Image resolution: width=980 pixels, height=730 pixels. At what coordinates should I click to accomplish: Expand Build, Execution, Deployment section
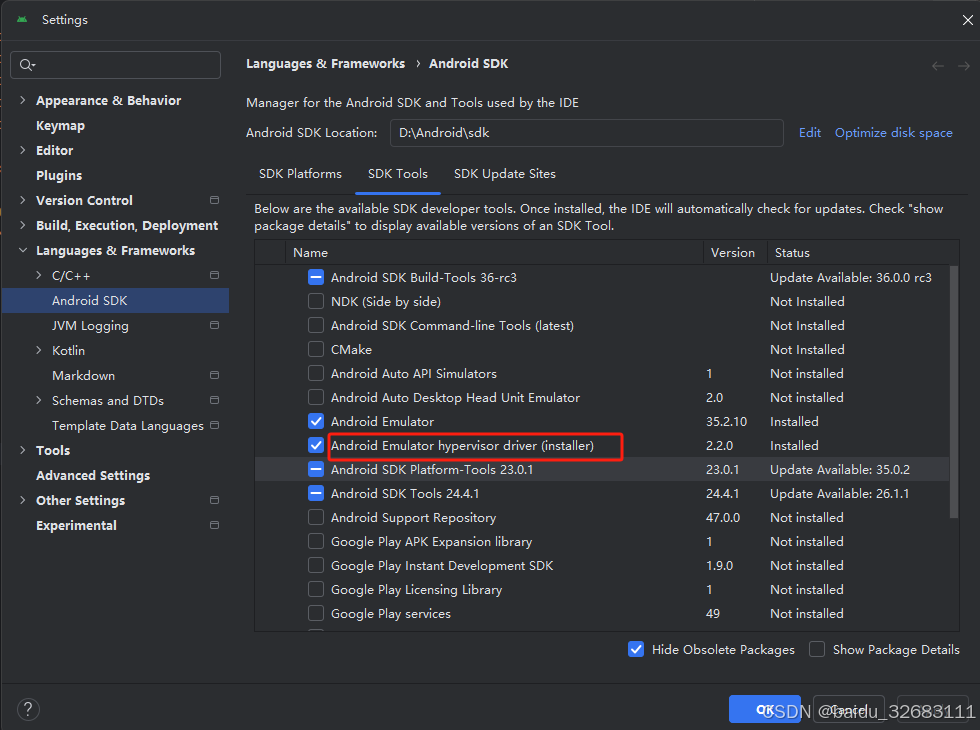(22, 225)
